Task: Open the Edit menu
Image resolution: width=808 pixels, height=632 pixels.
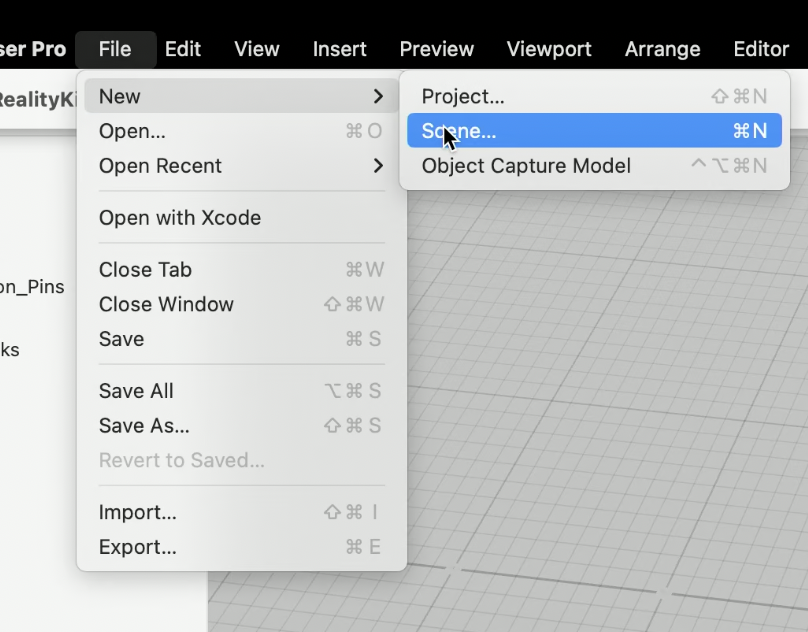Action: 183,49
